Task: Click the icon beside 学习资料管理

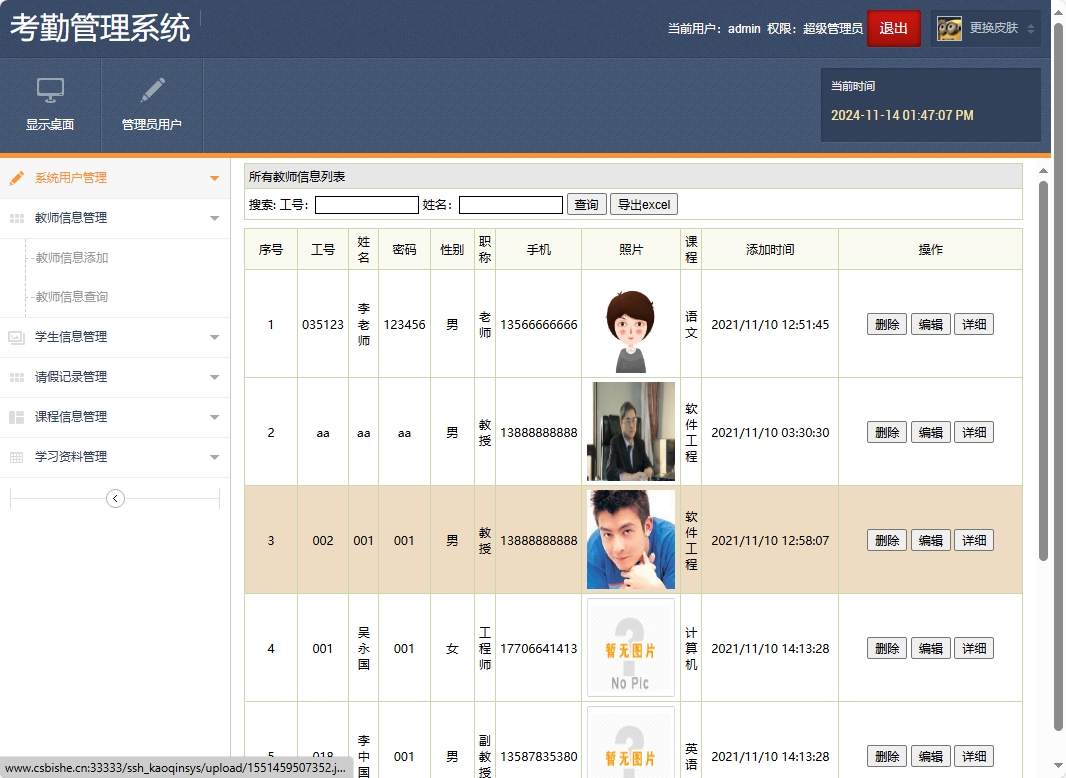Action: 16,457
